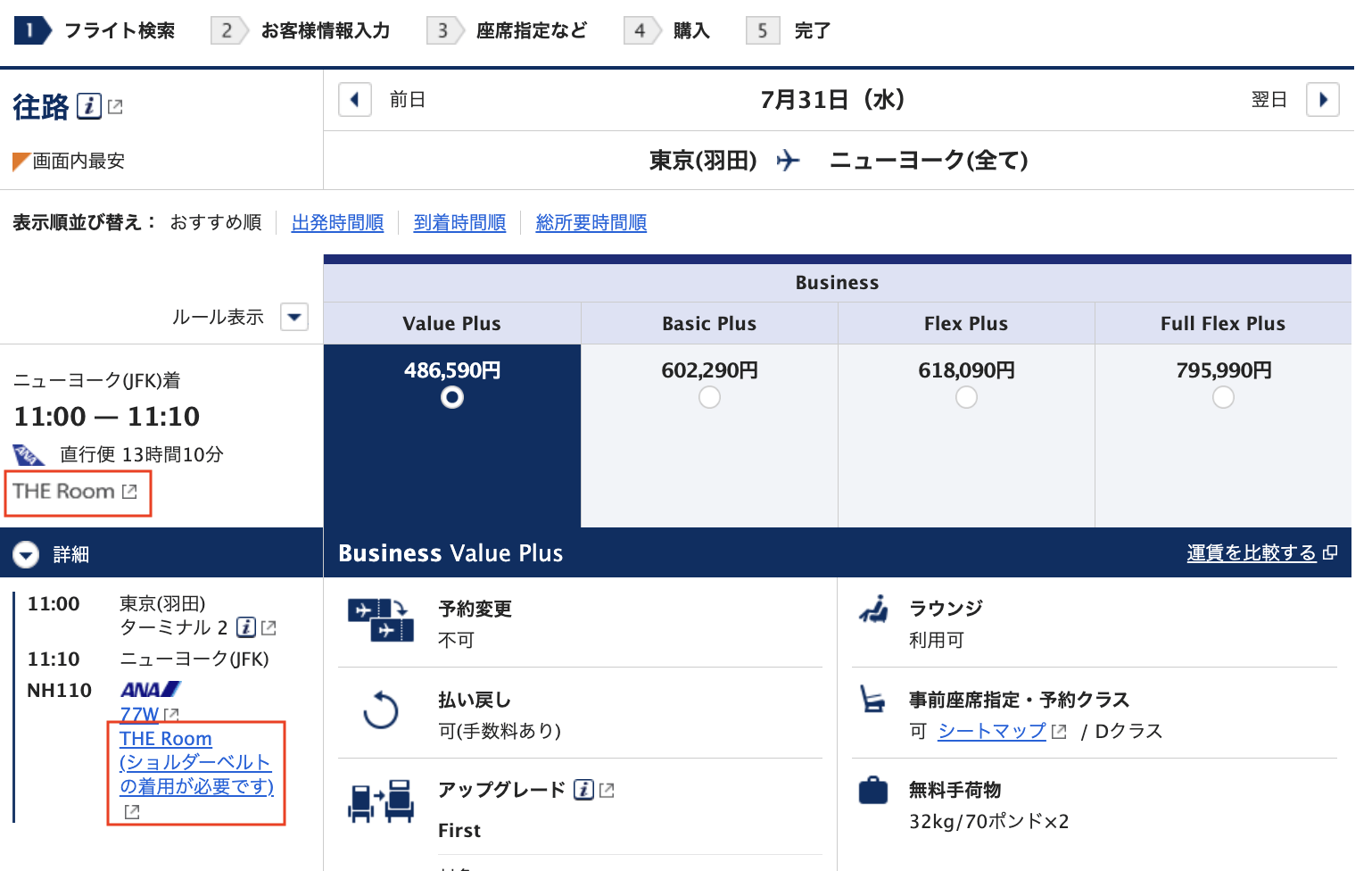
Task: Click the advance seat selection icon
Action: pos(872,699)
